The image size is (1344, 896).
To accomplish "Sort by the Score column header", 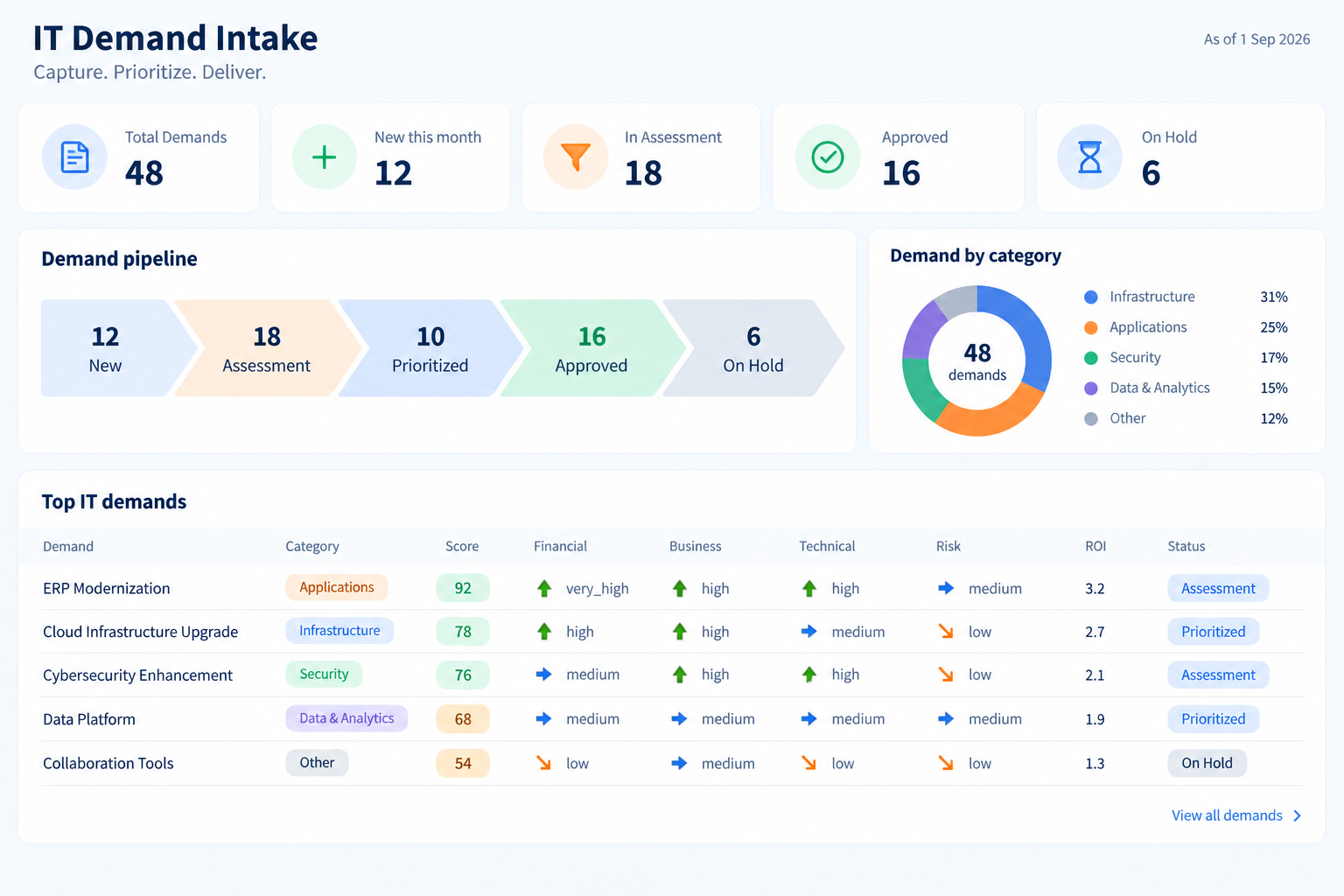I will (x=462, y=546).
